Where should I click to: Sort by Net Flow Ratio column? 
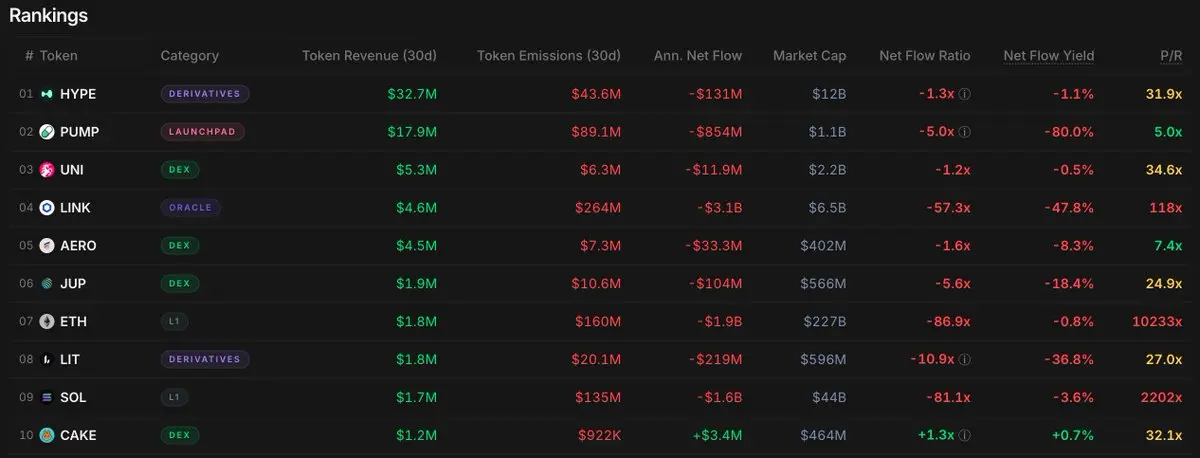(x=925, y=56)
